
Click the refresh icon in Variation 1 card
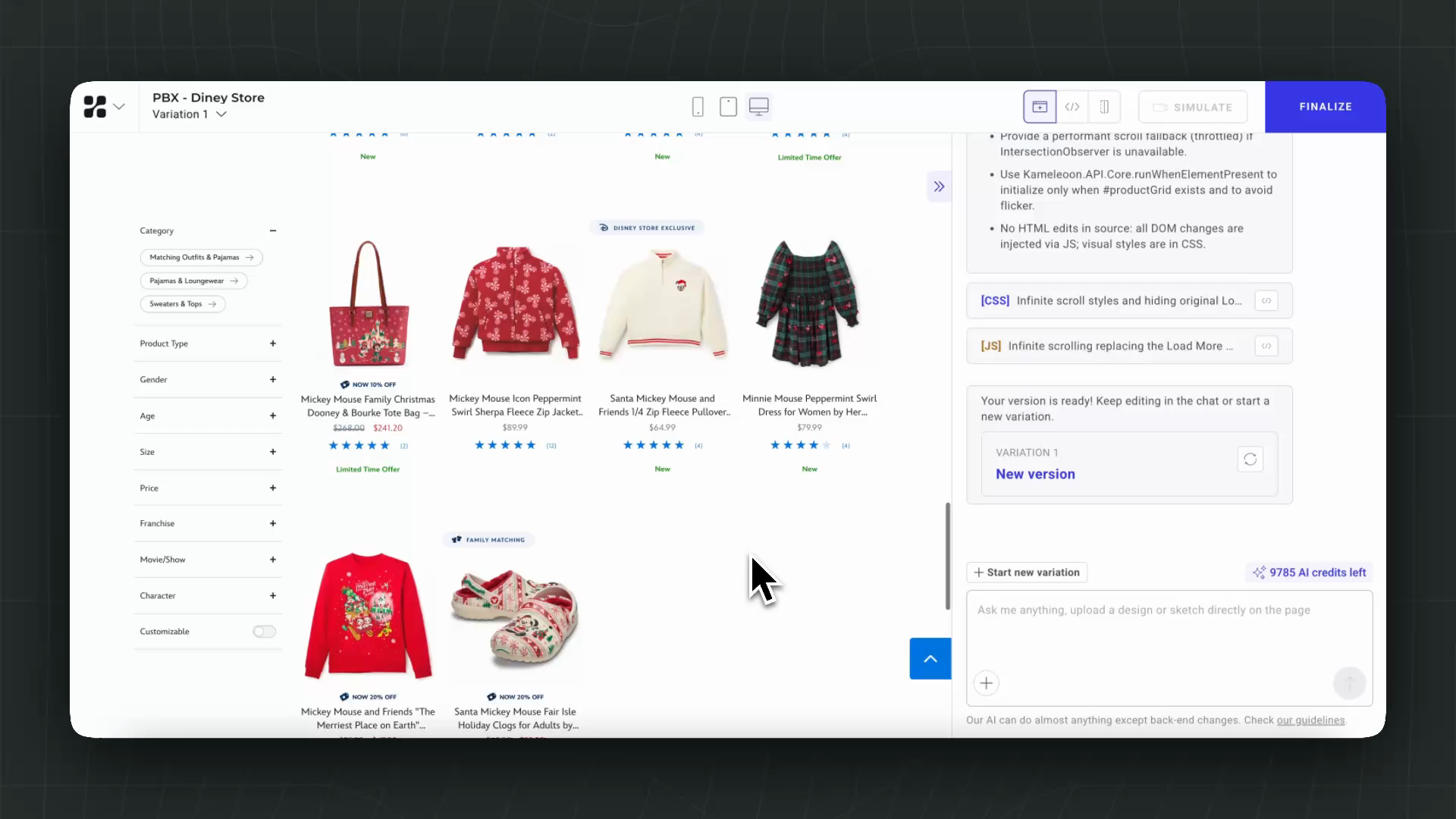tap(1250, 460)
